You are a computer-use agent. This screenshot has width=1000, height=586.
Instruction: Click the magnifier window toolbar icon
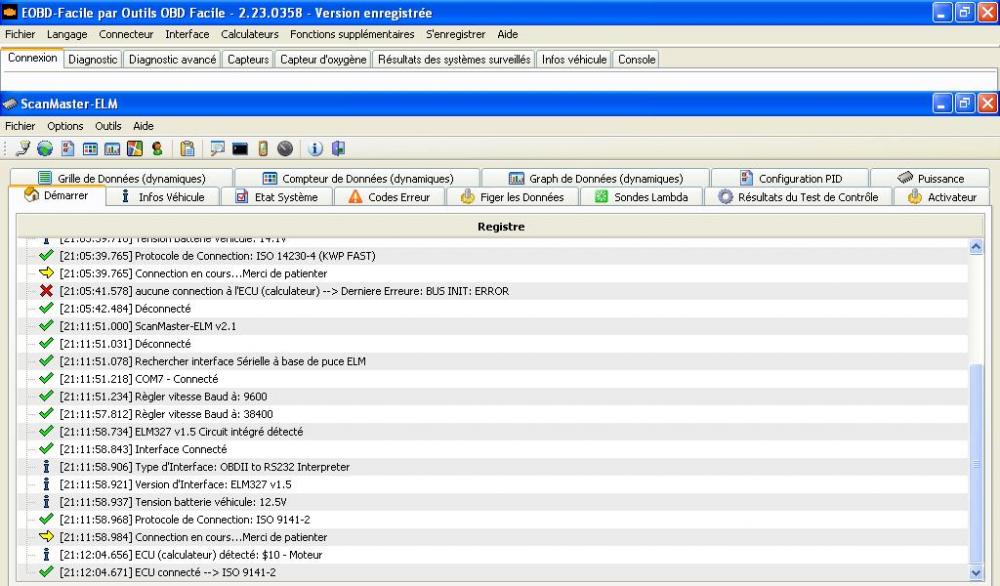(x=217, y=149)
